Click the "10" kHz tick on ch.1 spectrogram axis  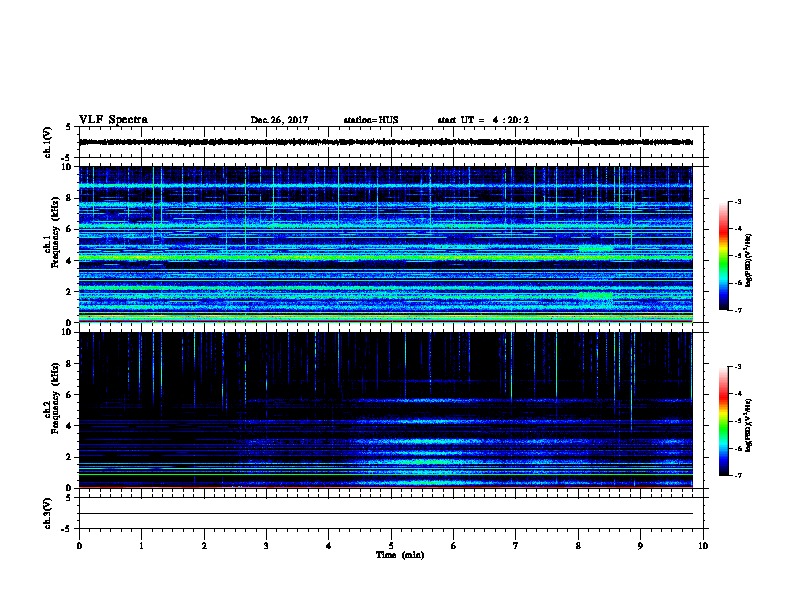coord(68,167)
